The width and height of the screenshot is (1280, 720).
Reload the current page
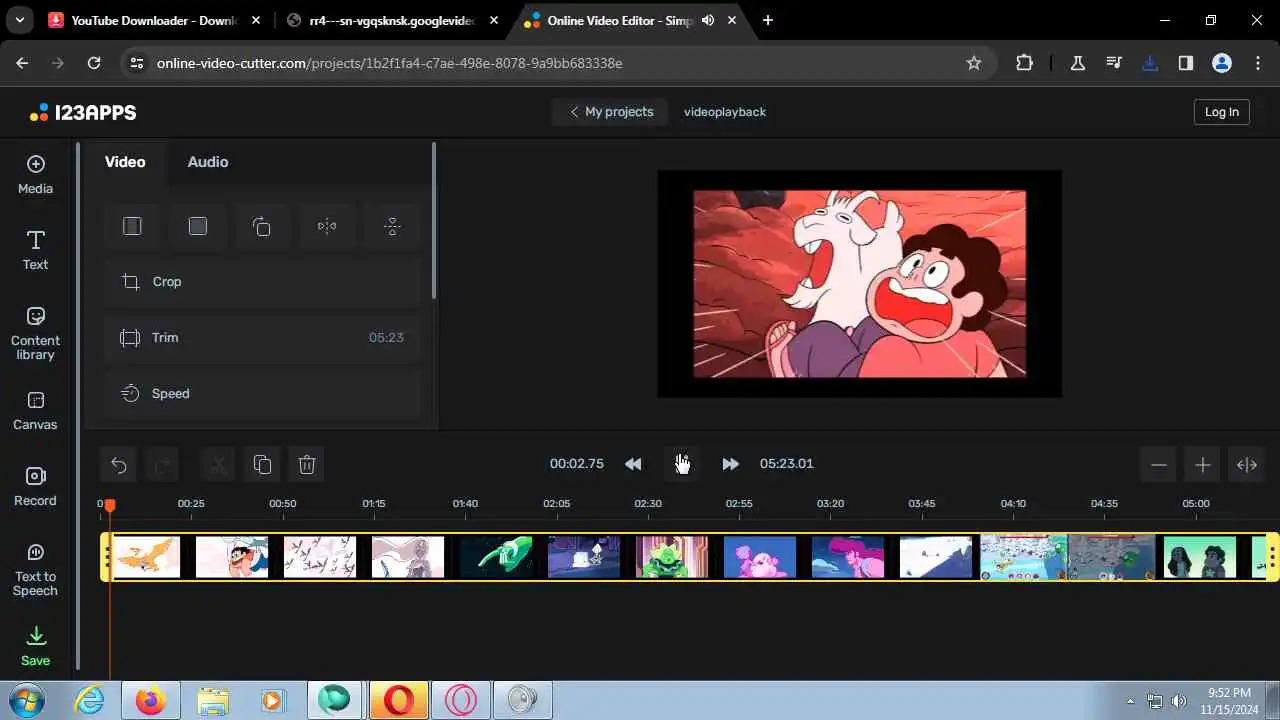coord(94,63)
